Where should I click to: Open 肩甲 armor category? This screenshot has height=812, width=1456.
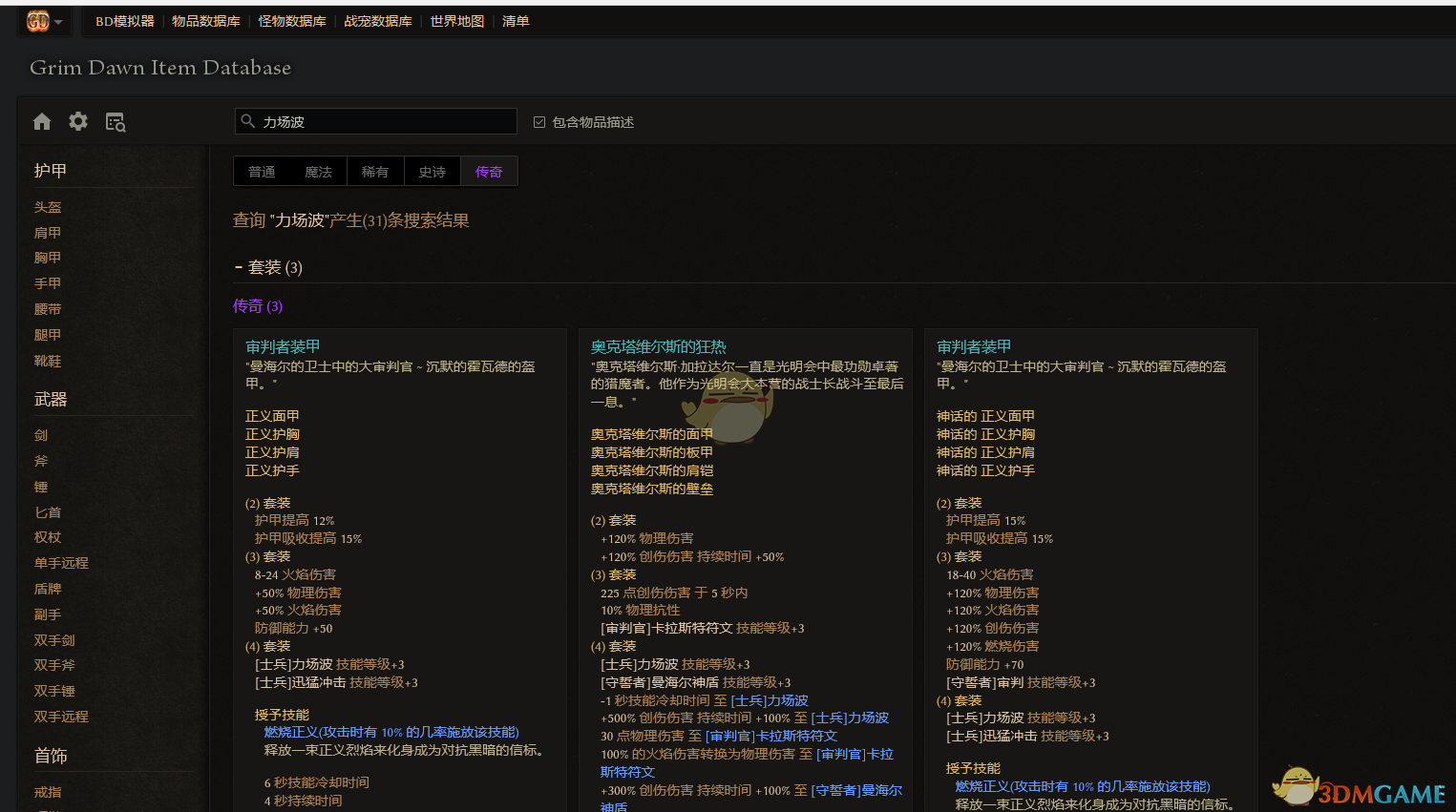48,233
